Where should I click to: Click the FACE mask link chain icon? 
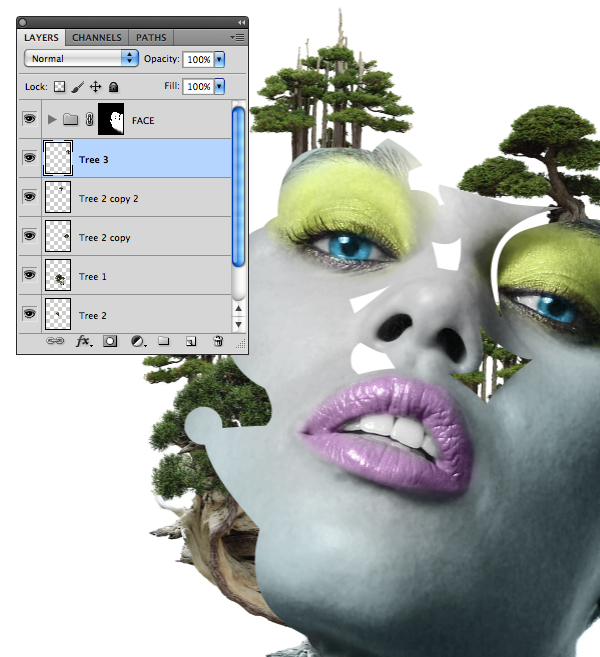(89, 120)
